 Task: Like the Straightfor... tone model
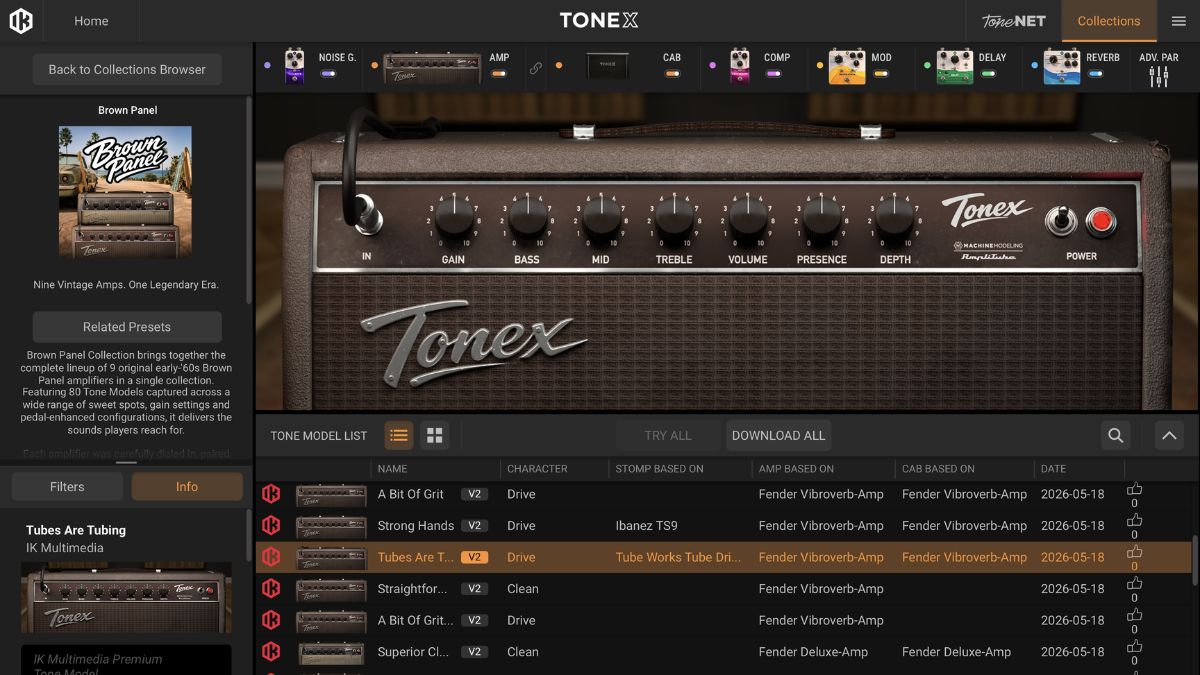tap(1134, 583)
